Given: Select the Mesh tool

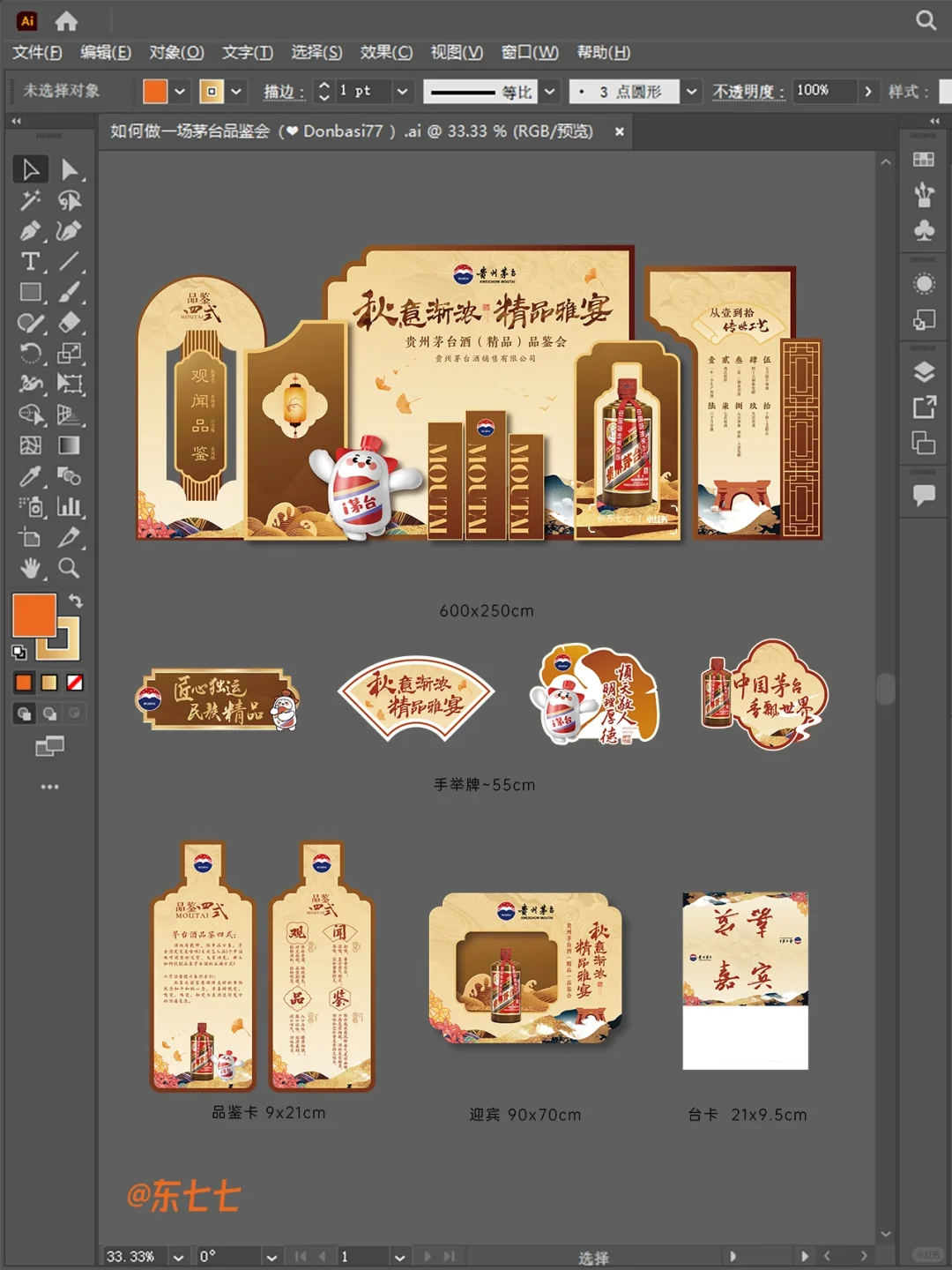Looking at the screenshot, I should [x=30, y=445].
